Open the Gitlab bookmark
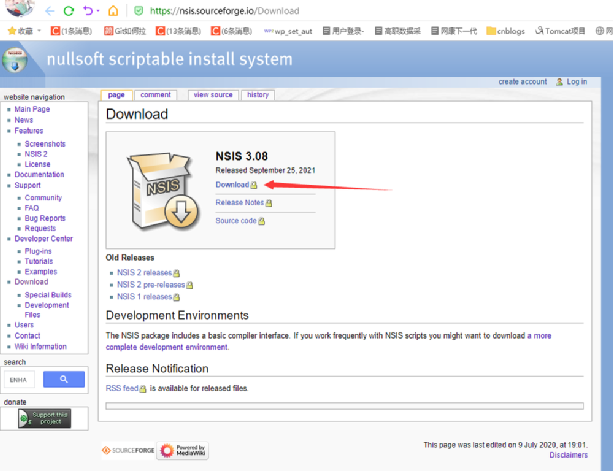The height and width of the screenshot is (471, 613). point(125,31)
